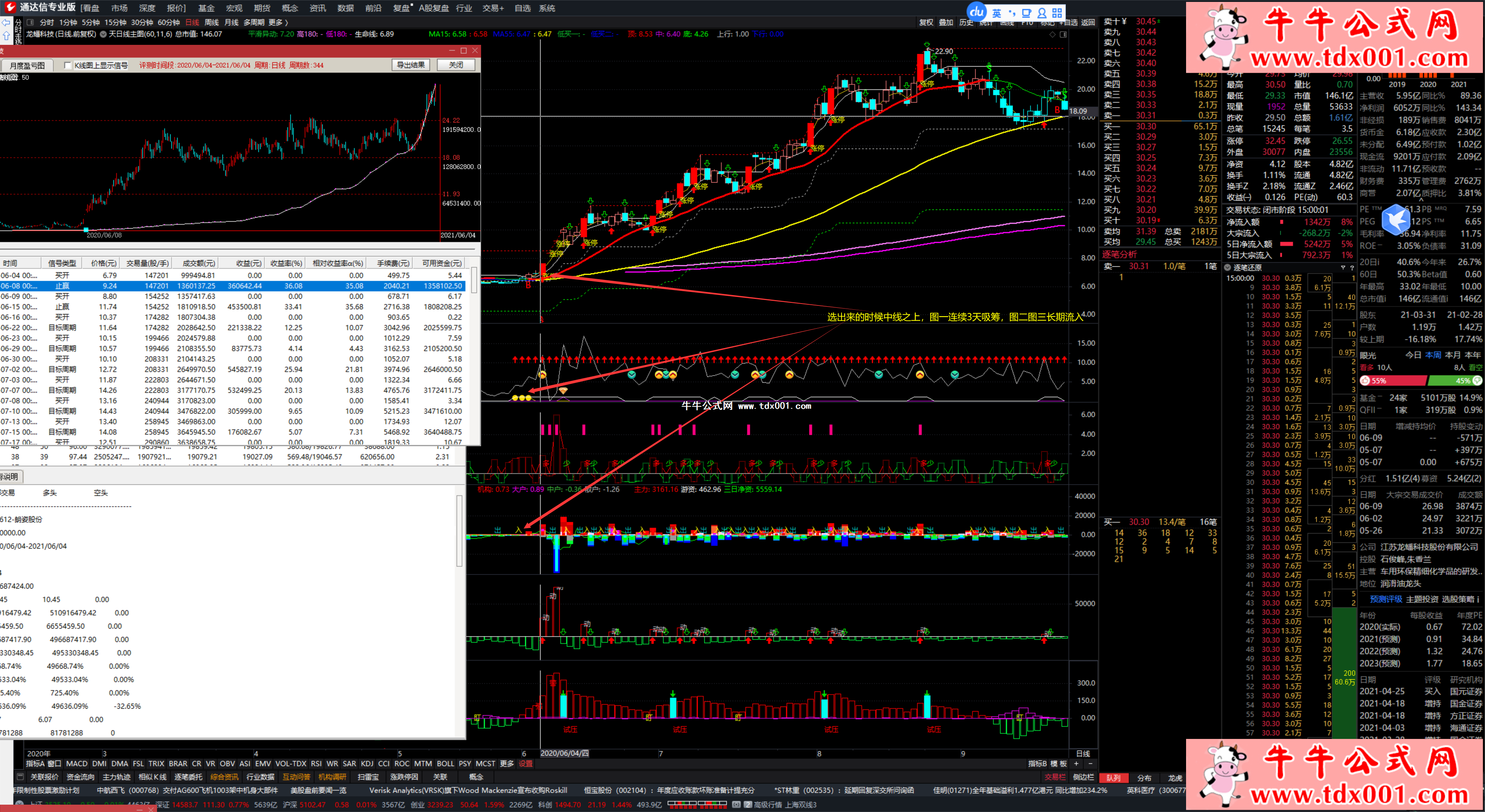Image resolution: width=1485 pixels, height=812 pixels.
Task: Open 涨跌停因 bottom tab
Action: [x=404, y=777]
